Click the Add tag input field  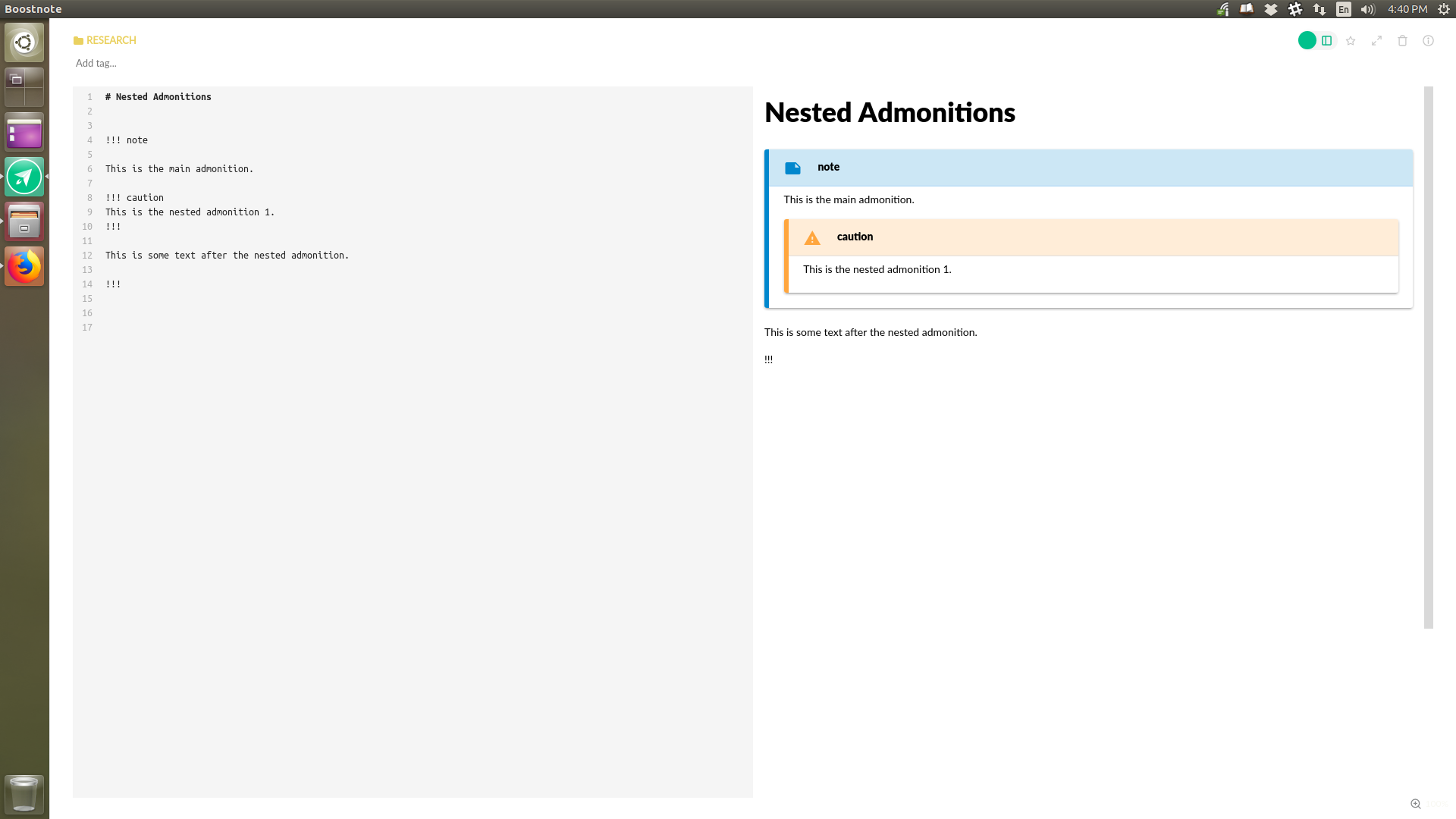coord(96,63)
